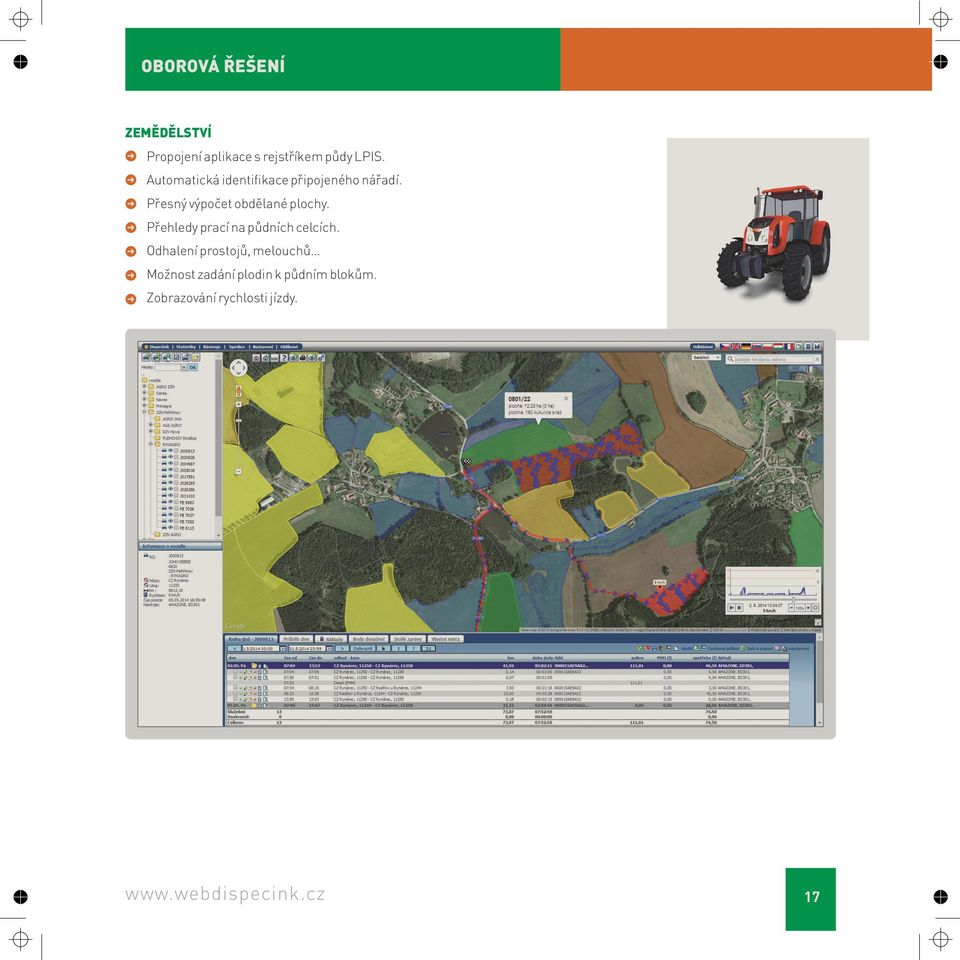Click the Informace o vozidle panel header
Image resolution: width=960 pixels, height=960 pixels.
click(x=180, y=546)
